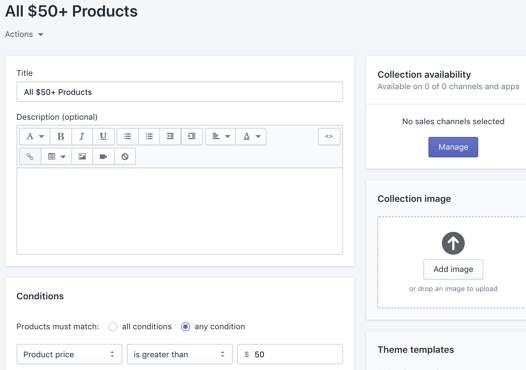Screen dimensions: 526x370
Task: Open the text alignment dropdown
Action: [221, 137]
